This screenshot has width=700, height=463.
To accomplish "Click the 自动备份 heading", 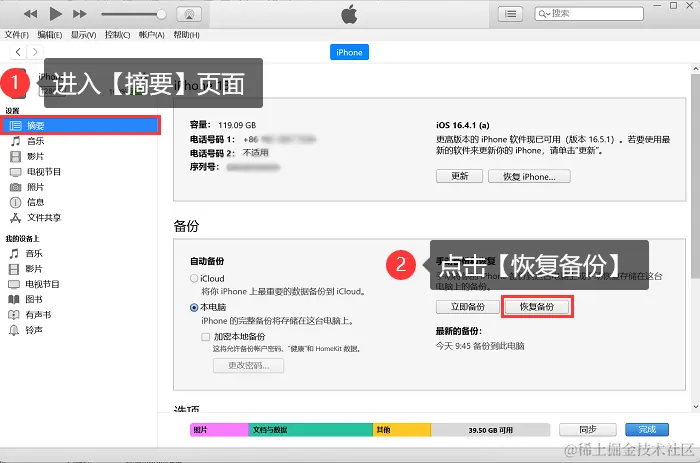I will pyautogui.click(x=207, y=261).
